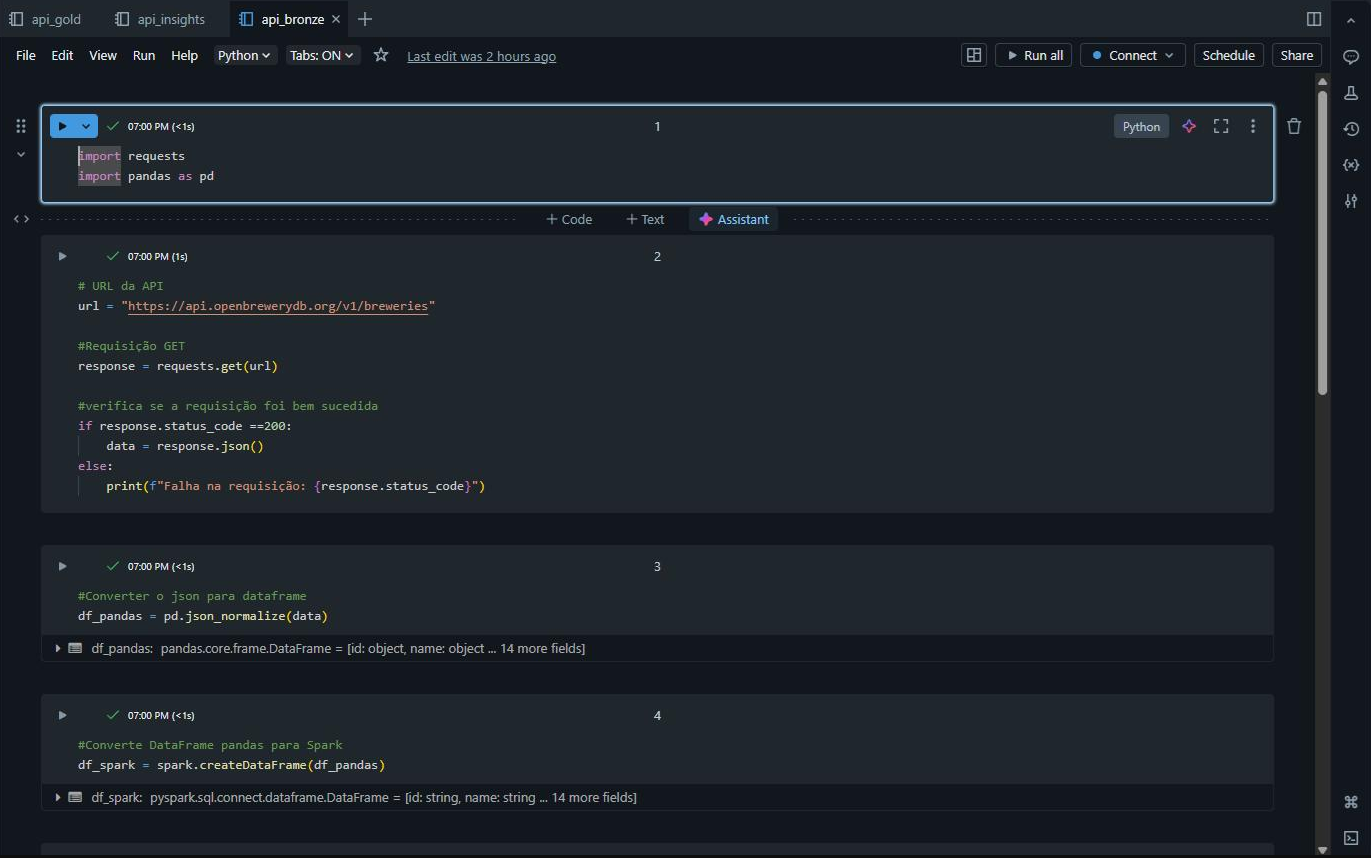1371x858 pixels.
Task: Open the Connect cluster dropdown
Action: [1132, 55]
